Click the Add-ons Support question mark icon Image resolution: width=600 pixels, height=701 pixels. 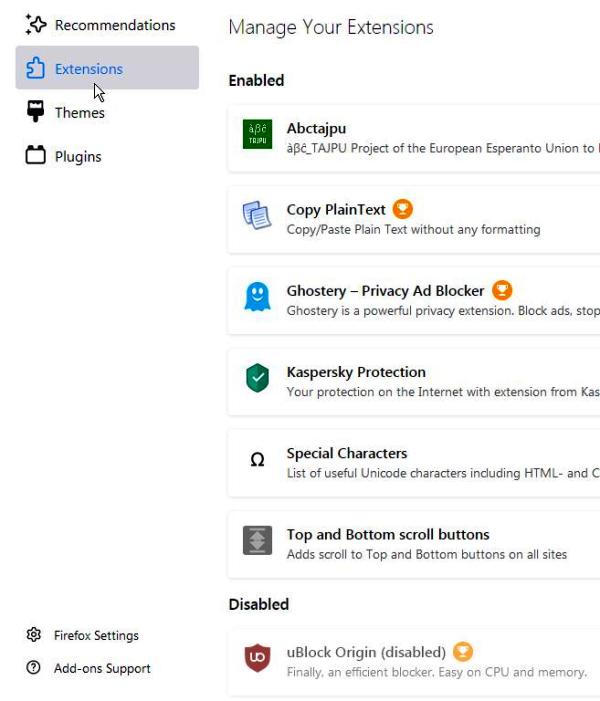34,667
